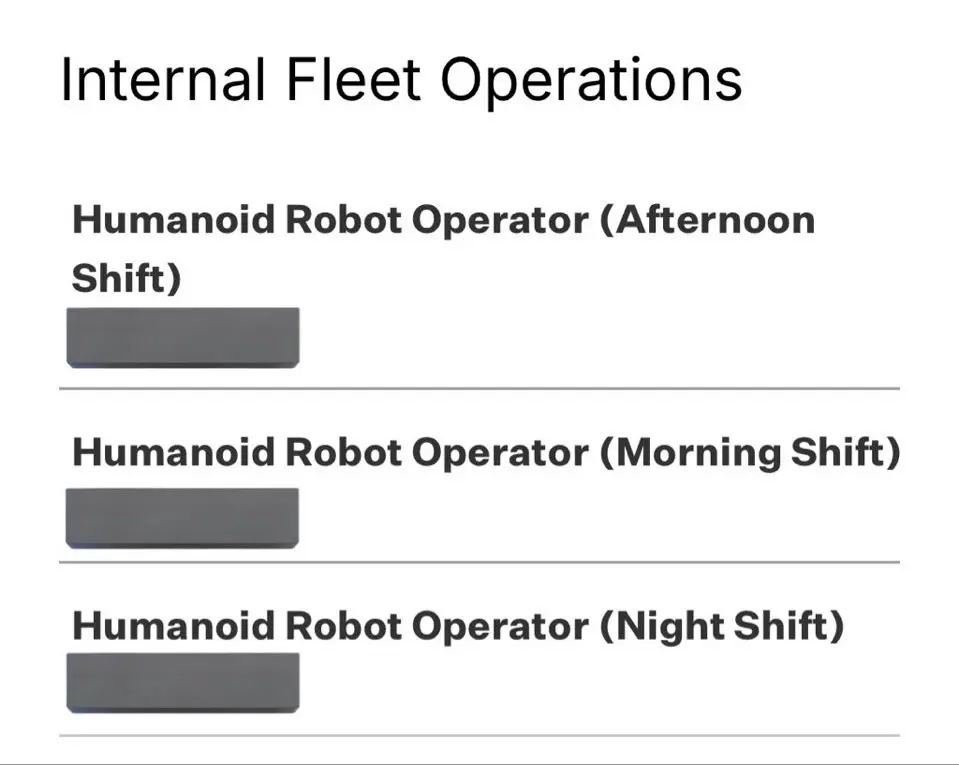The width and height of the screenshot is (959, 765).
Task: Click the wrapped "Shift)" text of the Afternoon listing
Action: tap(127, 279)
